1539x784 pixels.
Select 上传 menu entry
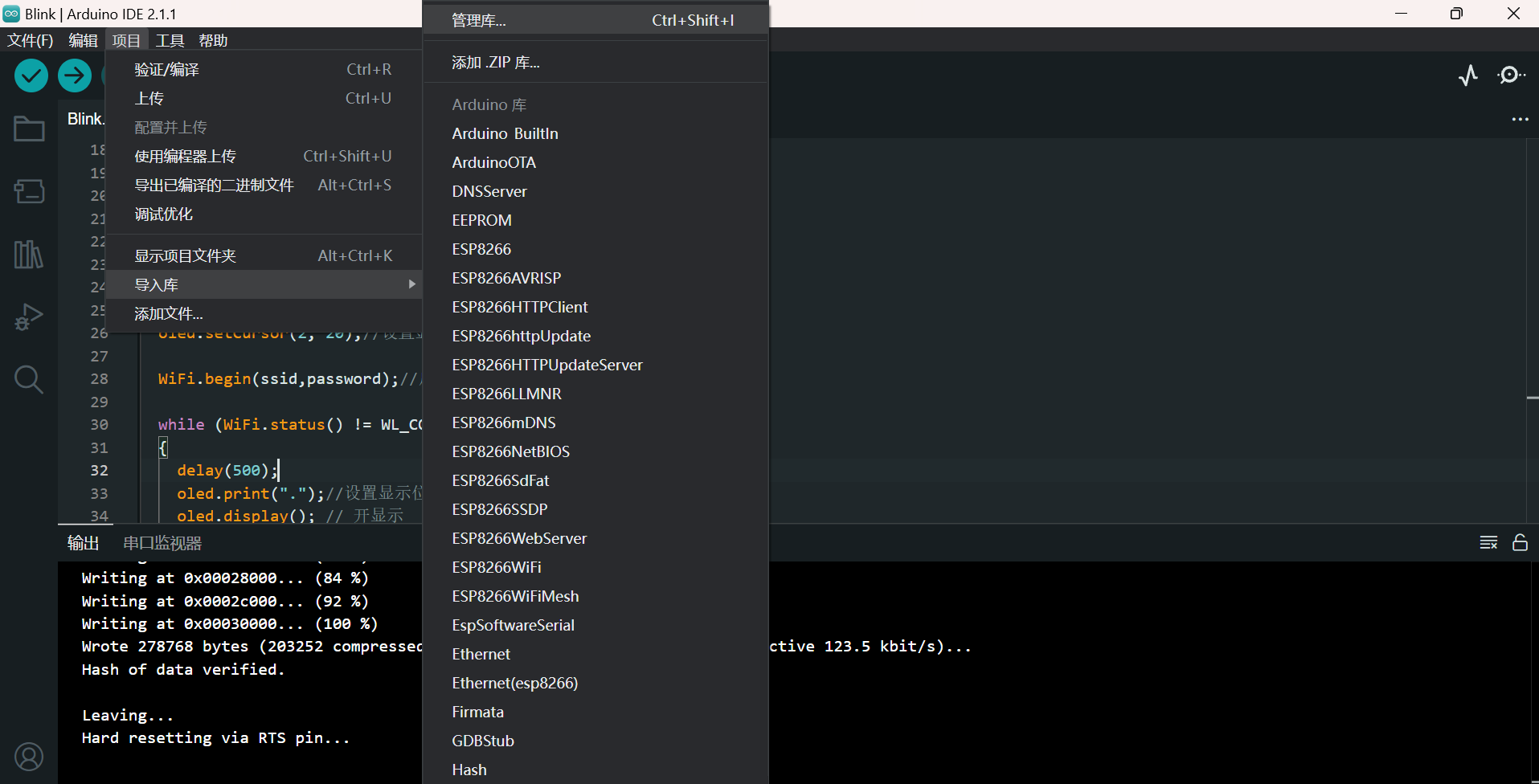264,99
